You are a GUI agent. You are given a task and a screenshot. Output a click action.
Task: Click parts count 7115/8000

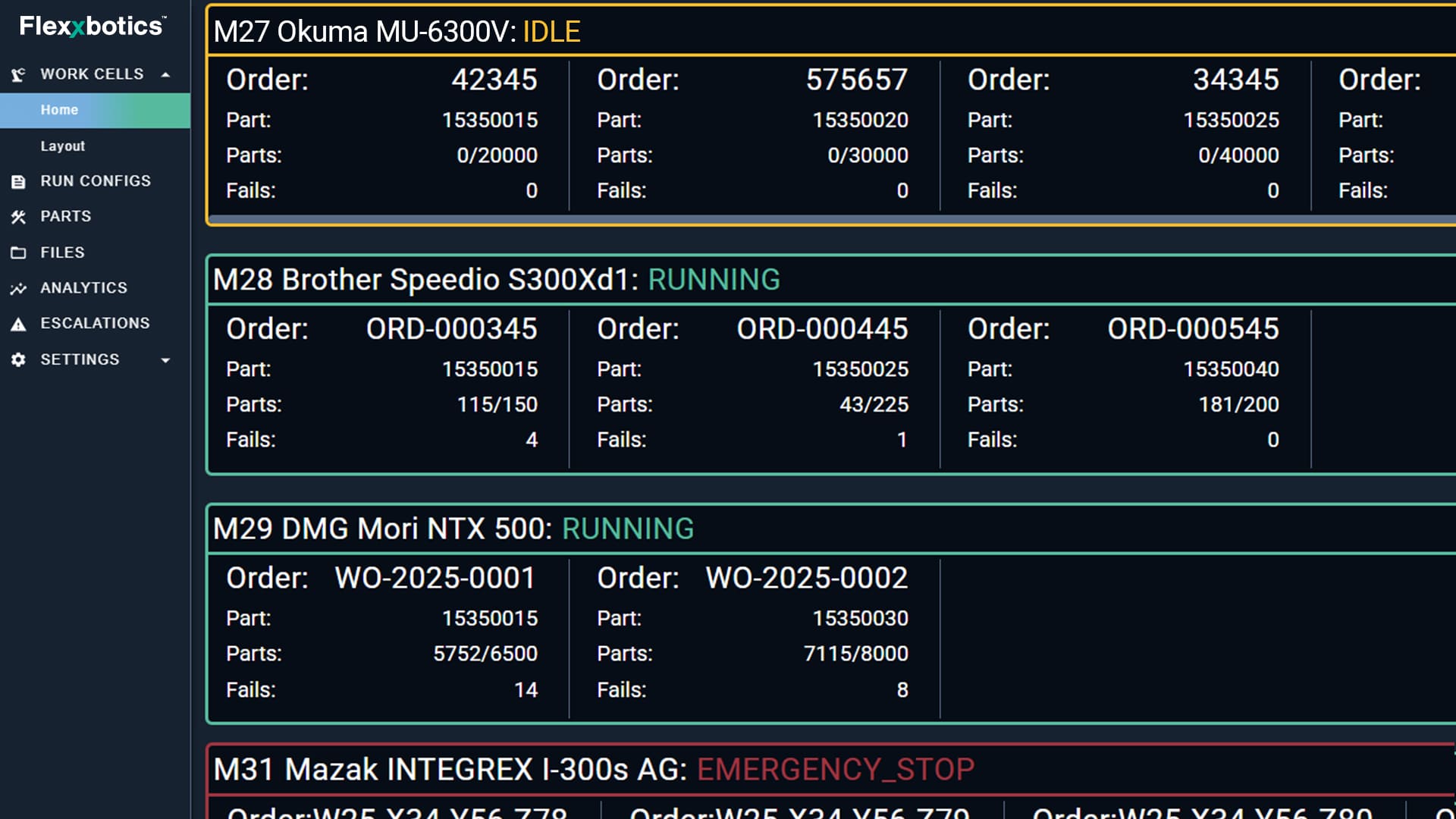click(856, 654)
